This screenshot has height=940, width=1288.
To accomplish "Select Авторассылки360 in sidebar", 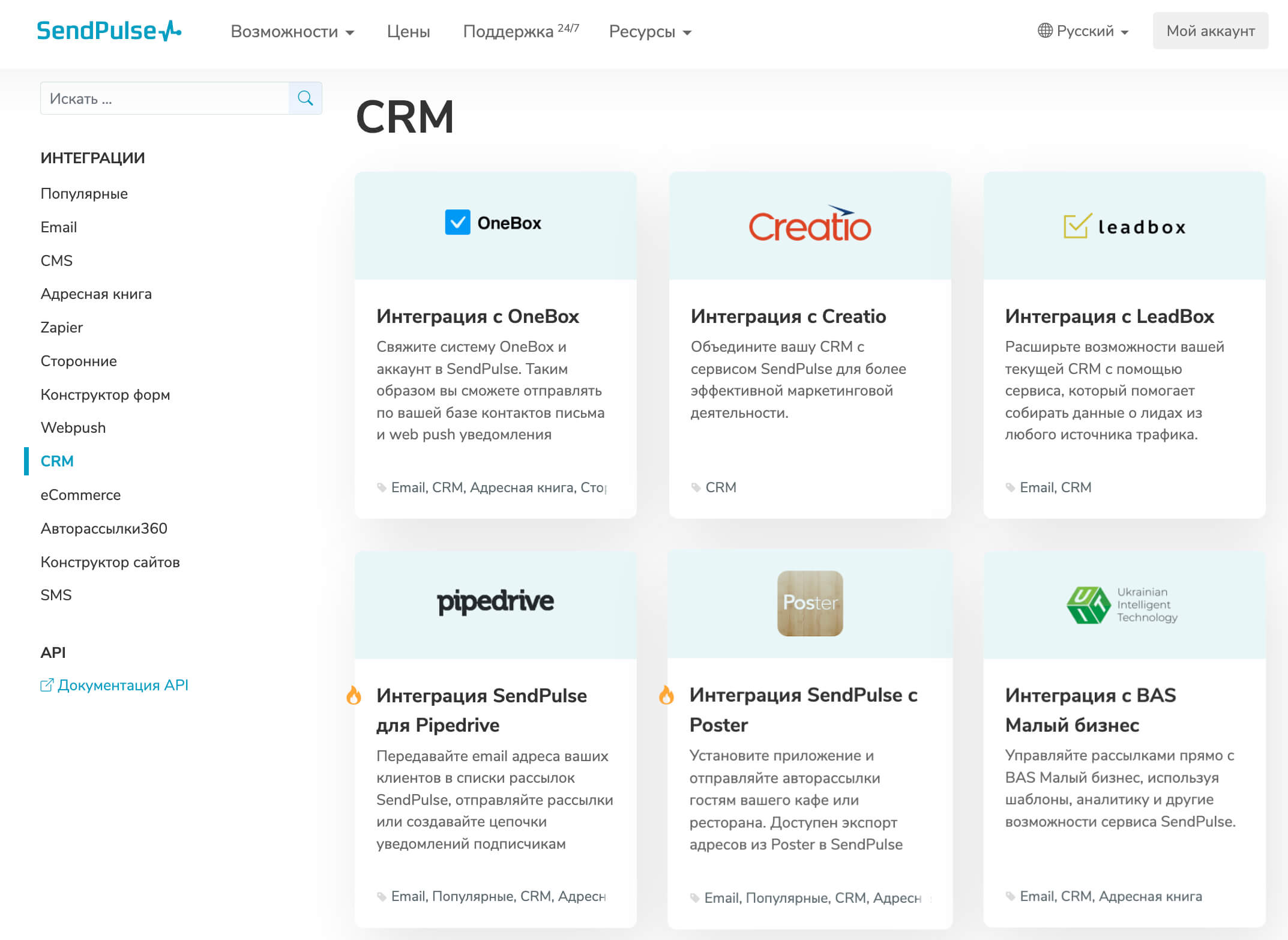I will [x=104, y=528].
